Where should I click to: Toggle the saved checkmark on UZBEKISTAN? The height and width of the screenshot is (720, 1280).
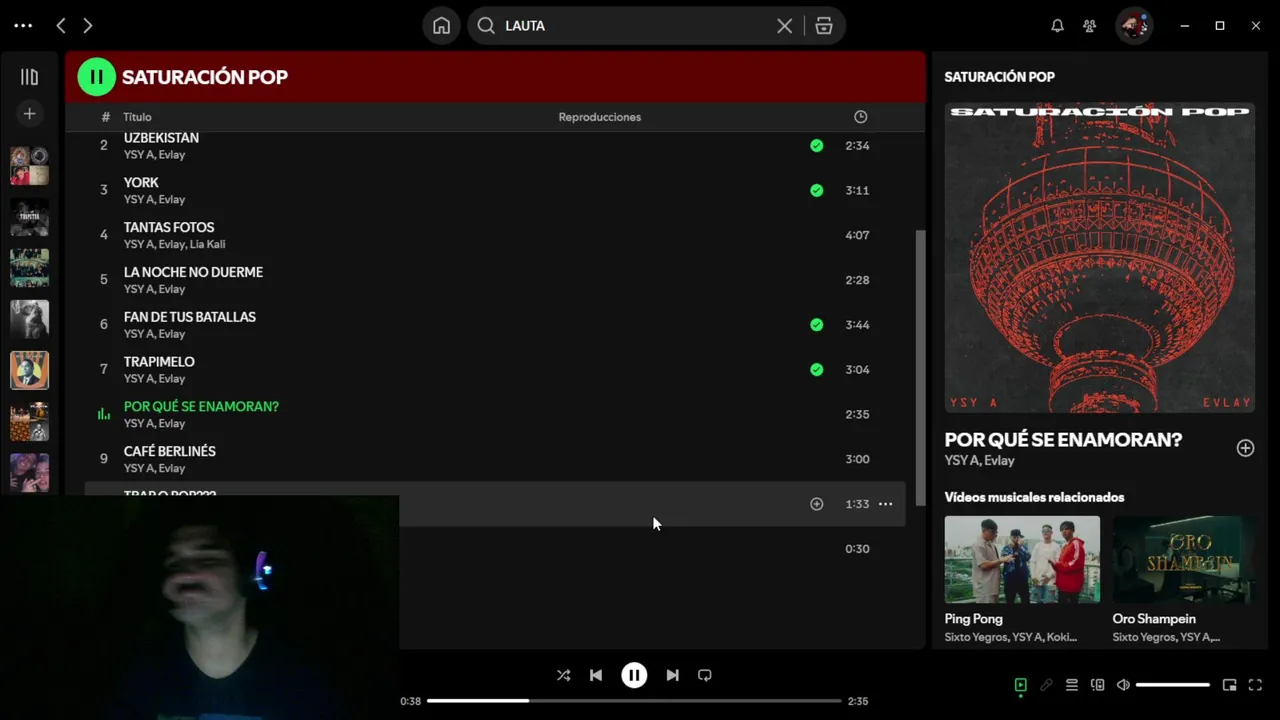pos(817,146)
